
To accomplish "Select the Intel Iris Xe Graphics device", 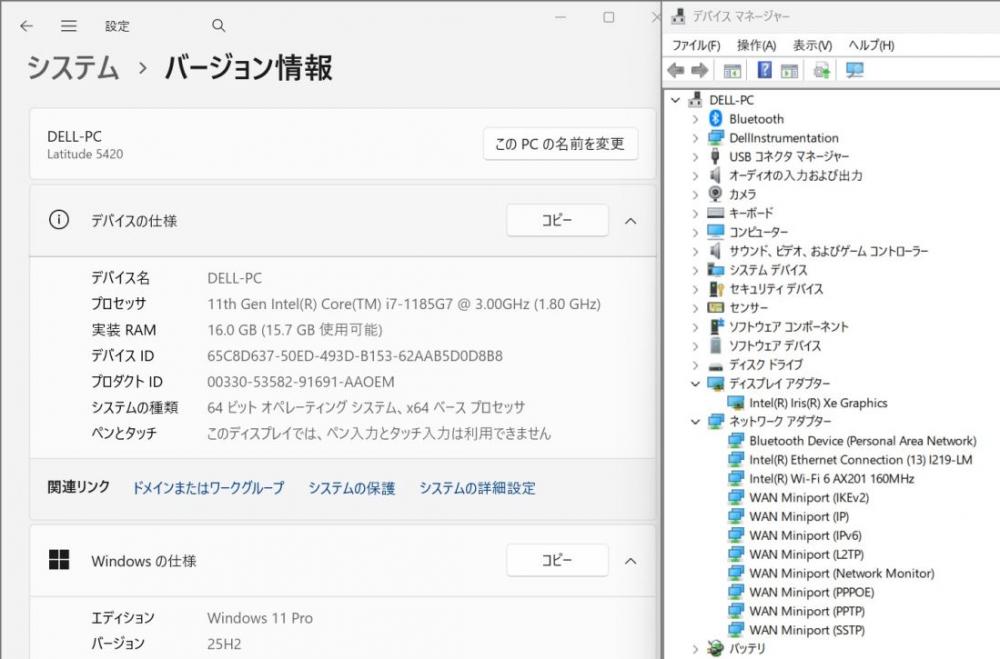I will click(x=818, y=403).
